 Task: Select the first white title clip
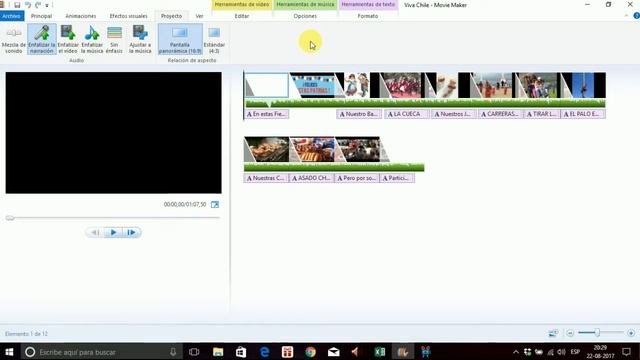tap(267, 85)
